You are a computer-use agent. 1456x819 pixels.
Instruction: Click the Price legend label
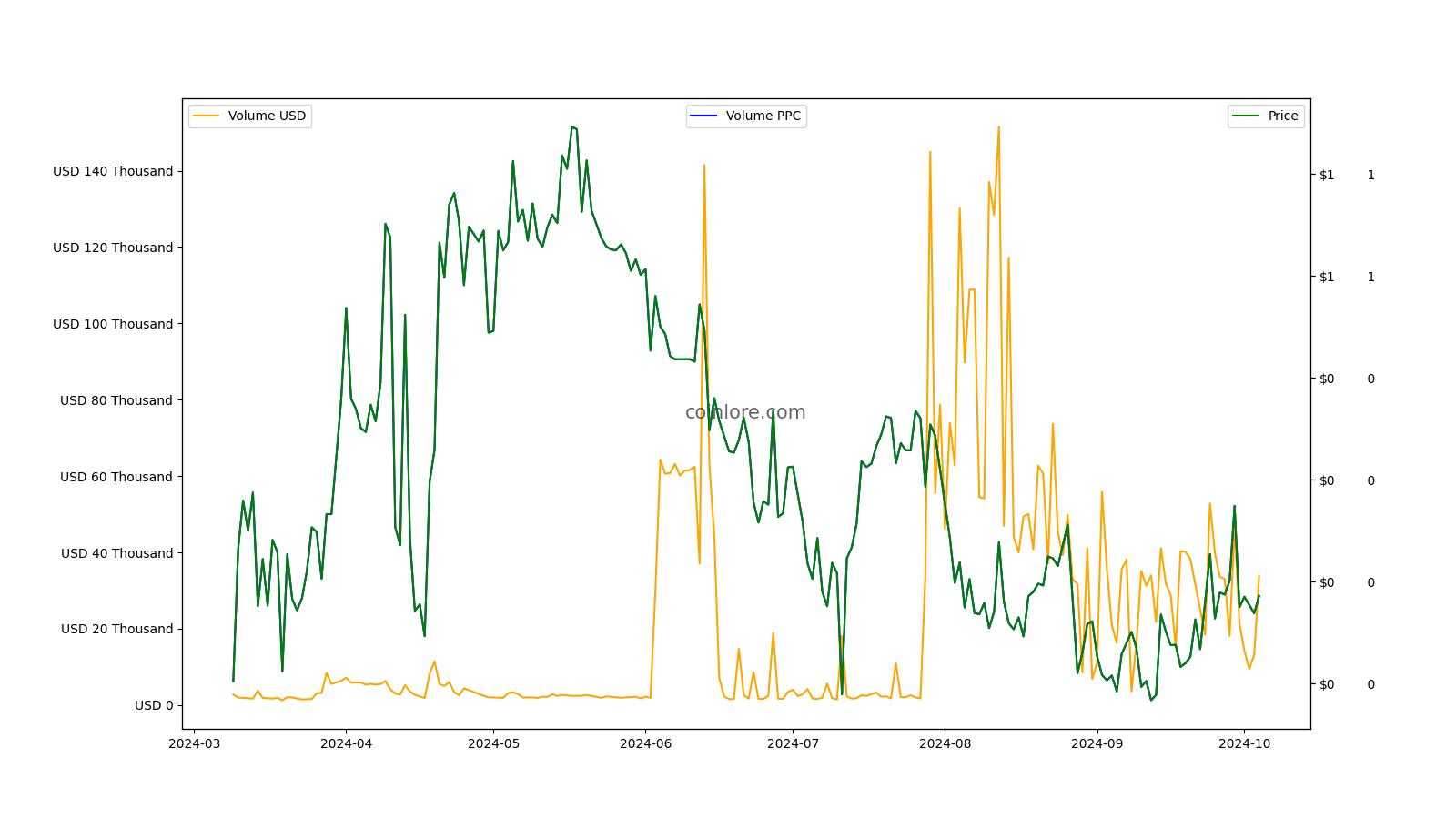pos(1283,116)
